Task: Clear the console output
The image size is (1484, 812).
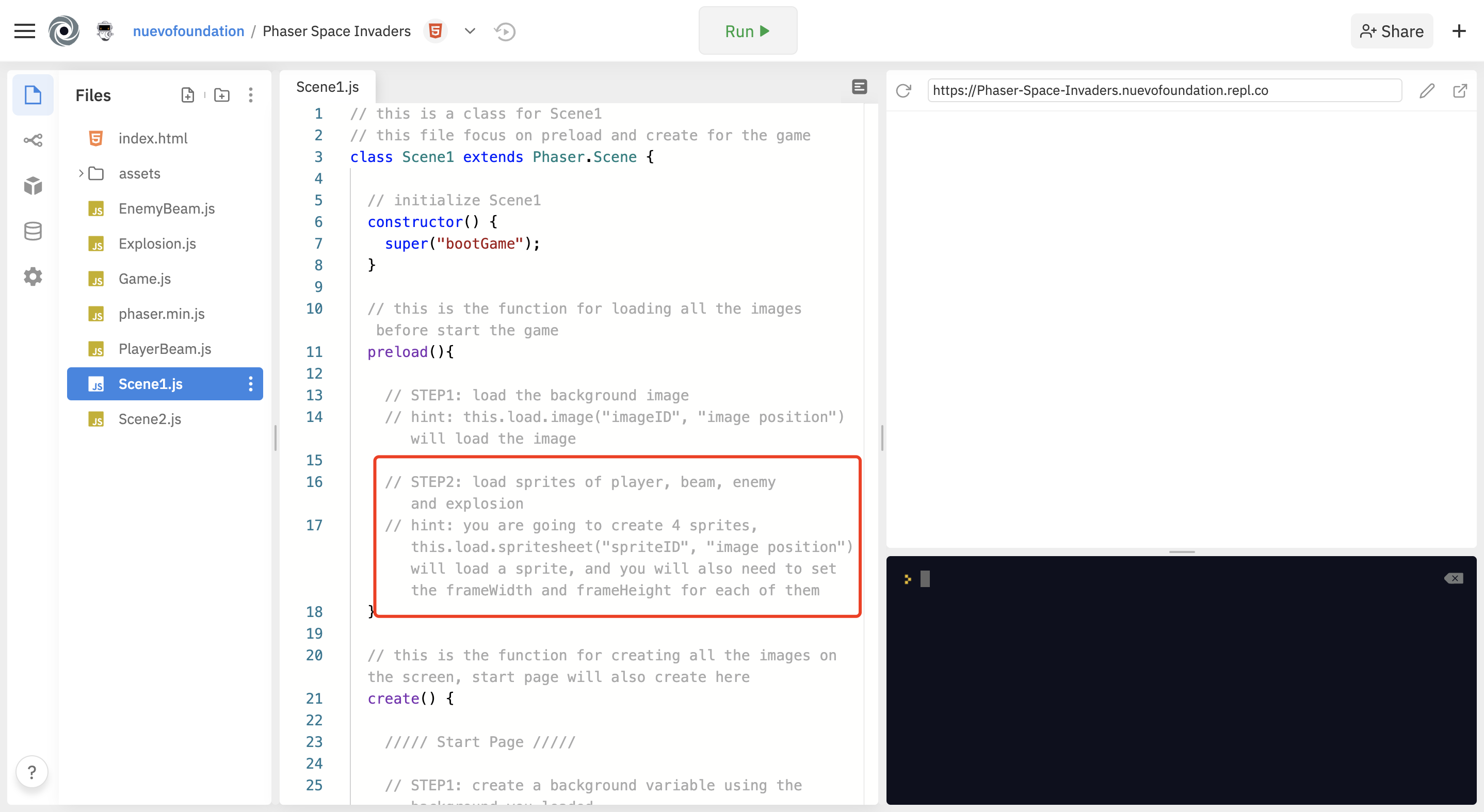Action: pos(1454,578)
